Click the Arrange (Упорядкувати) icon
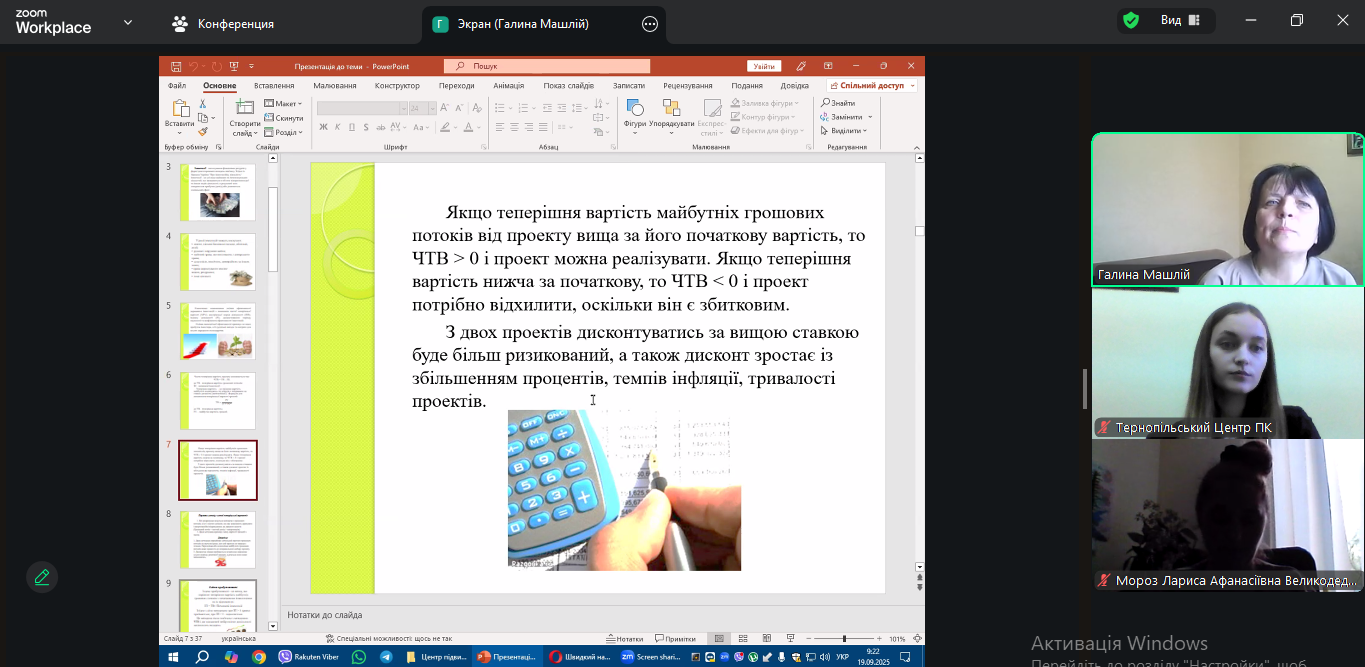 pos(671,112)
